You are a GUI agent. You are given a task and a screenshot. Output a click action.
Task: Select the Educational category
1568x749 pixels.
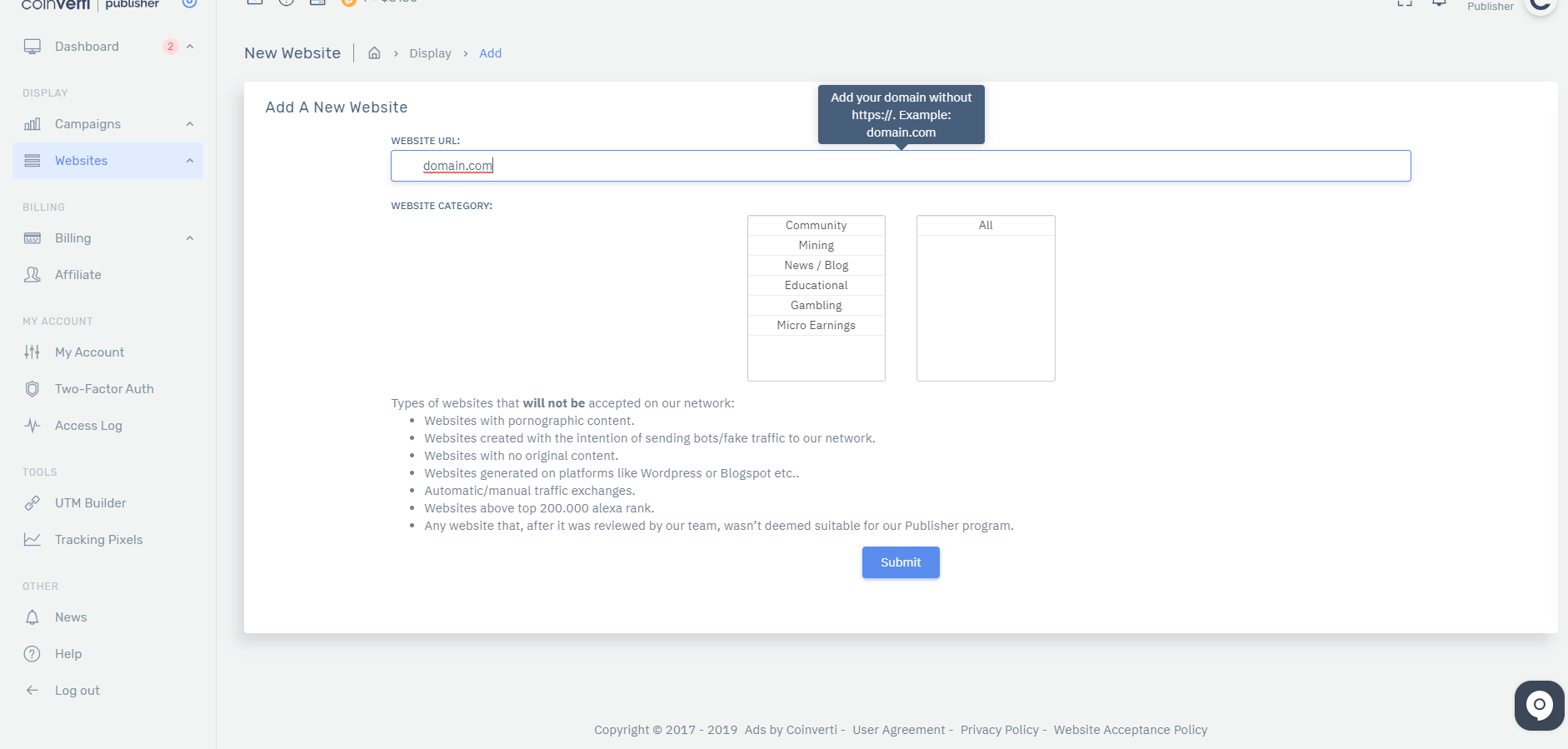(816, 286)
